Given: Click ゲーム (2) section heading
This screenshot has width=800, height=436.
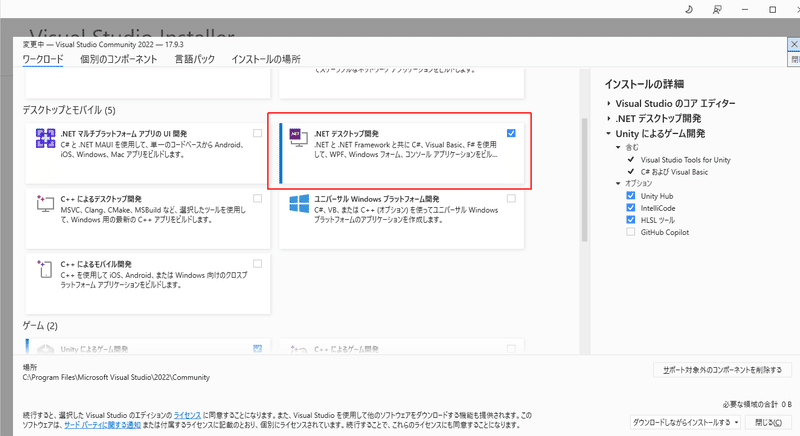Looking at the screenshot, I should pyautogui.click(x=40, y=326).
